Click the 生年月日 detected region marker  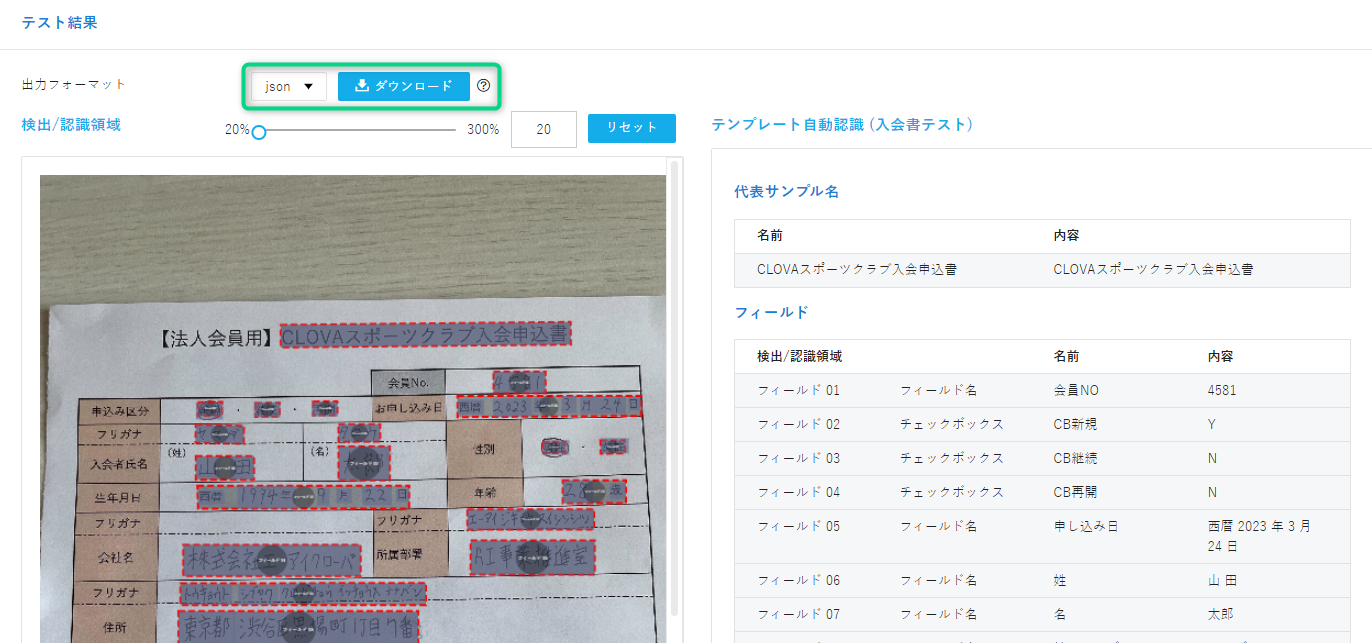(x=302, y=496)
